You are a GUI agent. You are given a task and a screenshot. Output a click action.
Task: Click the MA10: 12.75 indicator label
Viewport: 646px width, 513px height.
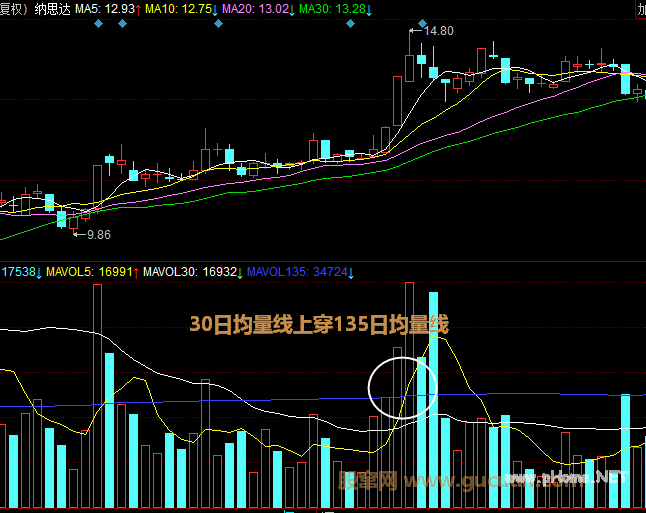point(181,9)
